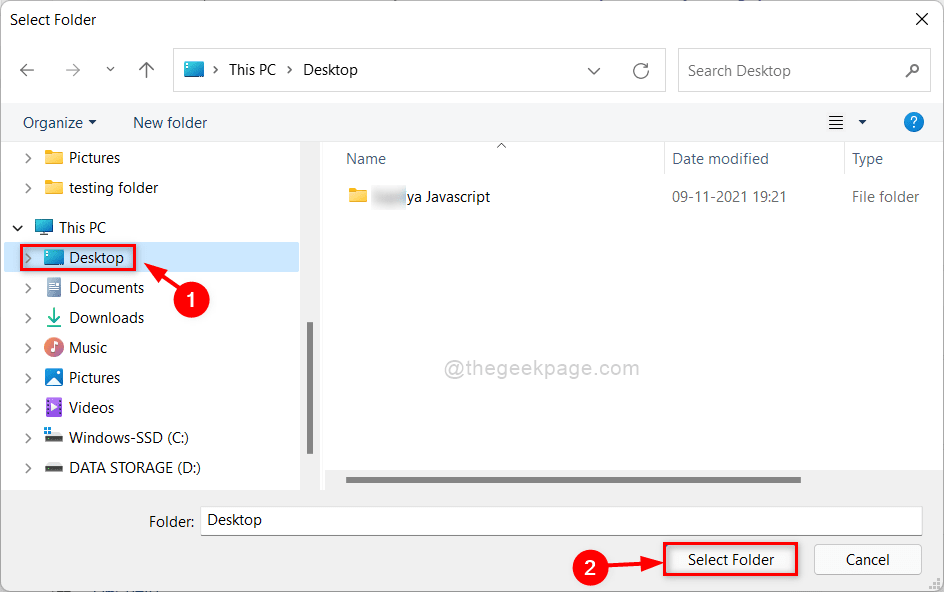The image size is (944, 592).
Task: Select Windows-SSD (C:) drive
Action: [x=128, y=438]
